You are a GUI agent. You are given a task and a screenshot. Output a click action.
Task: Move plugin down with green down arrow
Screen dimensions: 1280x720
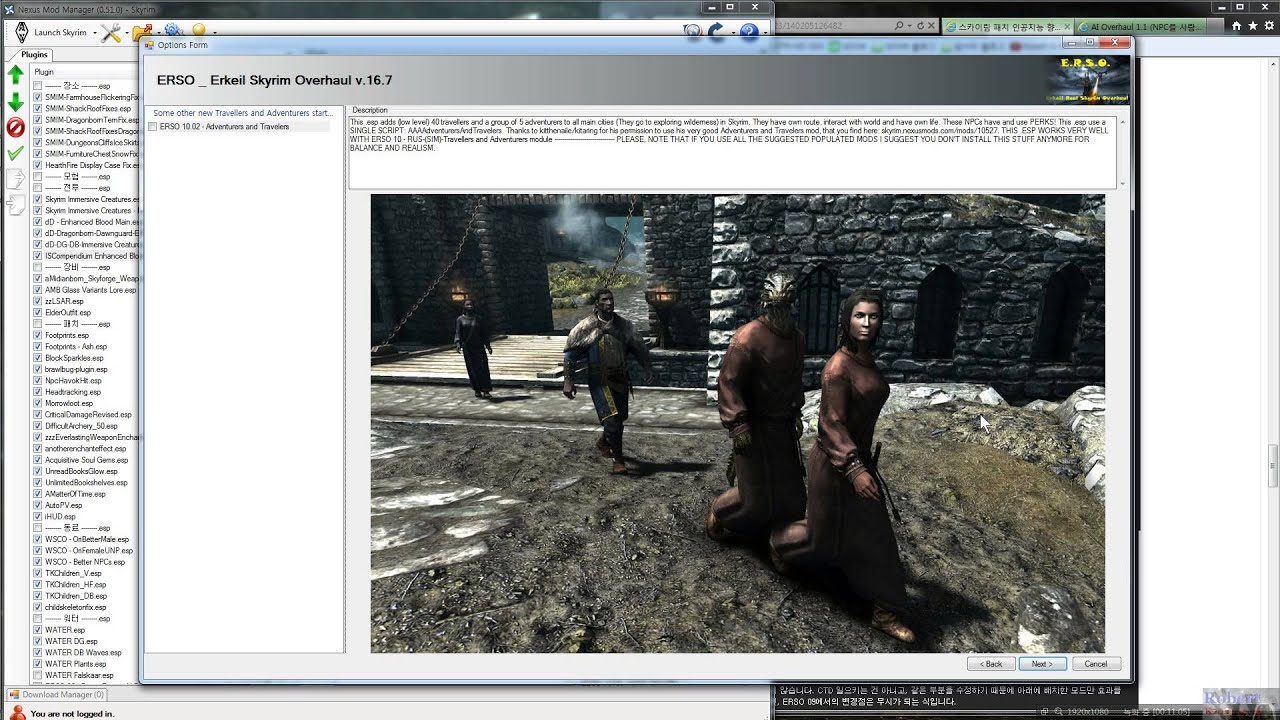tap(15, 102)
